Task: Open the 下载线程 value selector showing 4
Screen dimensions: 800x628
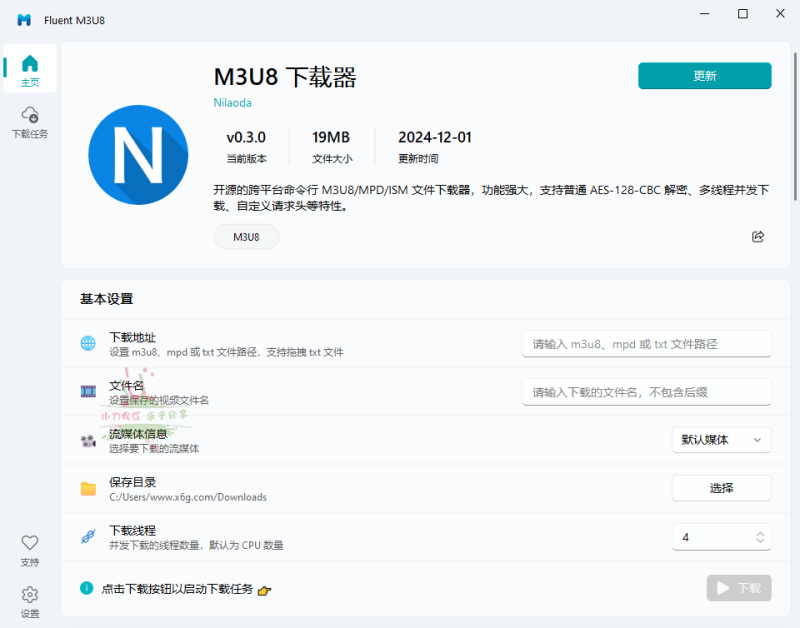Action: [721, 537]
